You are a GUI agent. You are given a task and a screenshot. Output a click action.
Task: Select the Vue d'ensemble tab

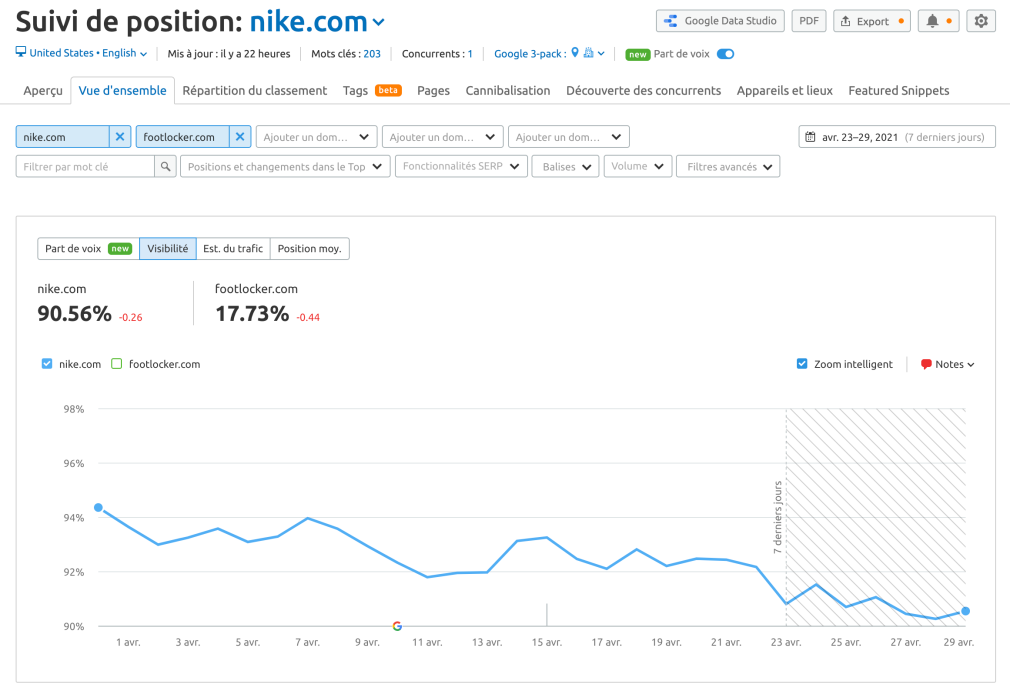click(x=122, y=91)
